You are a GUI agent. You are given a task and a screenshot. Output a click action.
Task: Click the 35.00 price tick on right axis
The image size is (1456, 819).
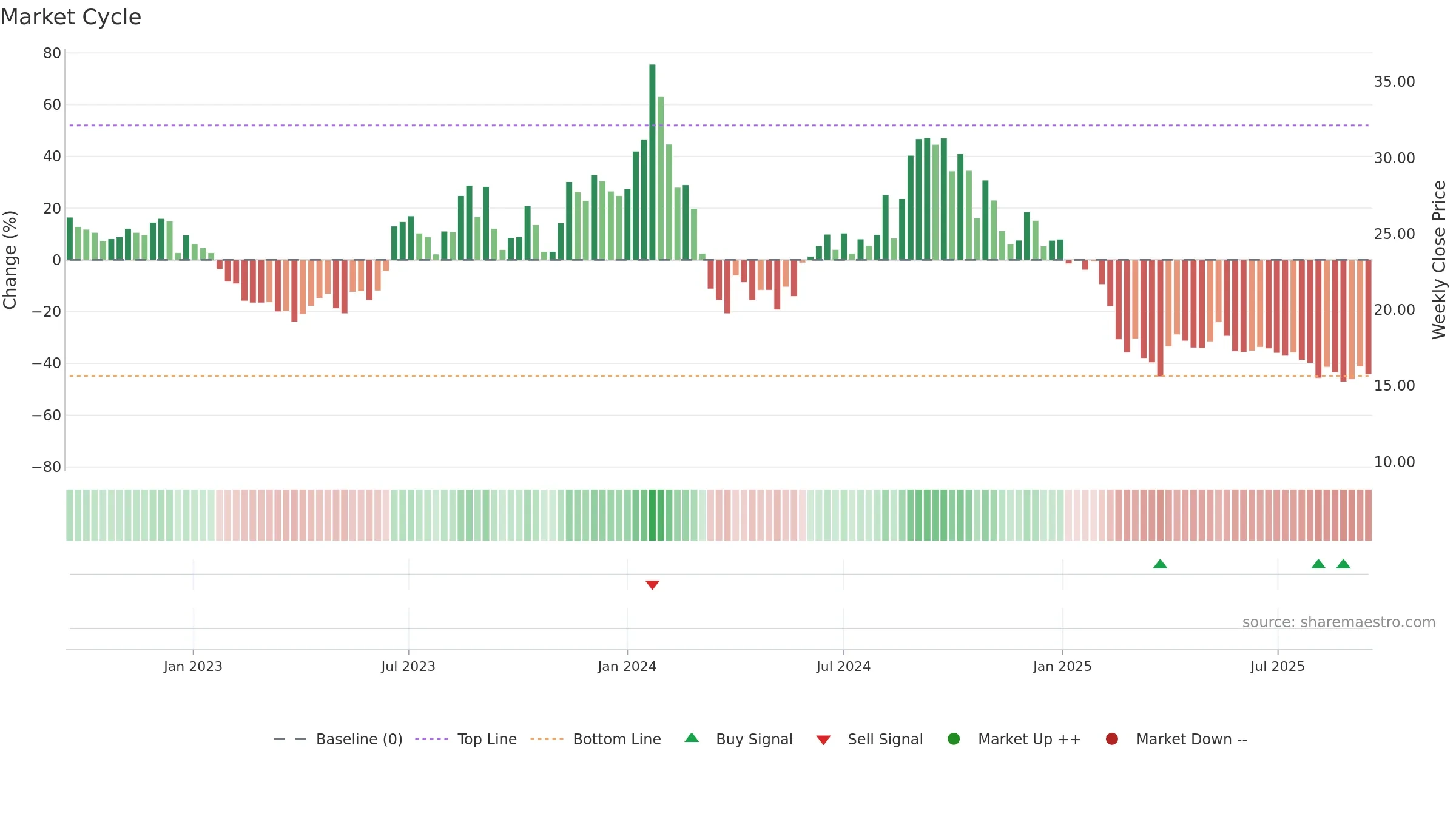pos(1394,82)
